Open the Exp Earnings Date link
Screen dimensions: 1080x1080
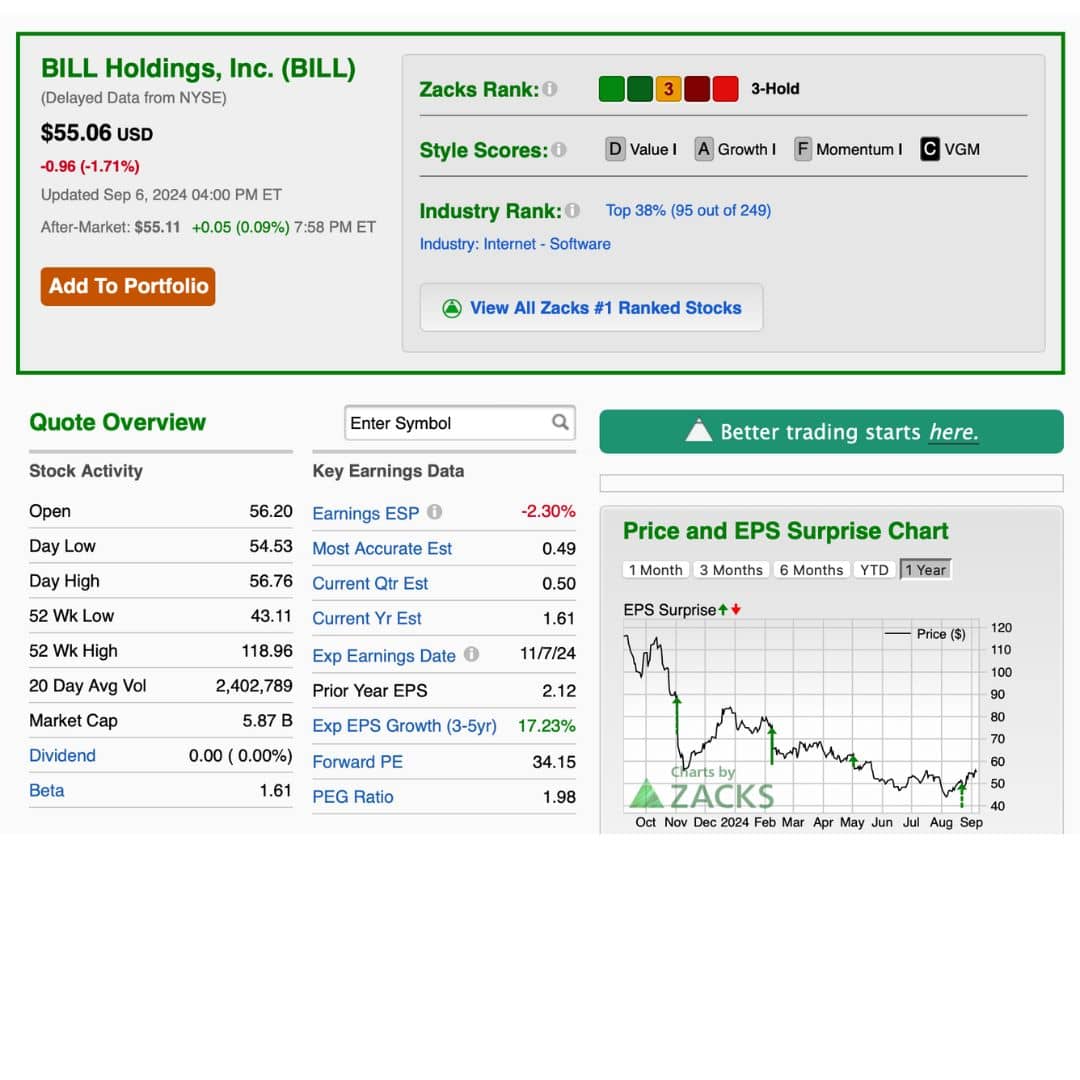384,656
